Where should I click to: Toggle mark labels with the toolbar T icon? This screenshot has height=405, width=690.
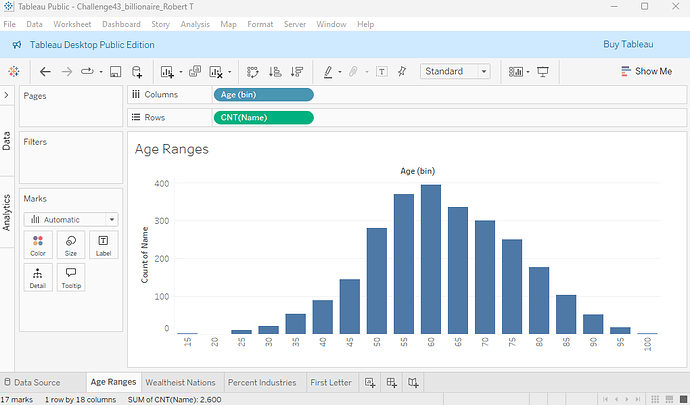point(383,72)
